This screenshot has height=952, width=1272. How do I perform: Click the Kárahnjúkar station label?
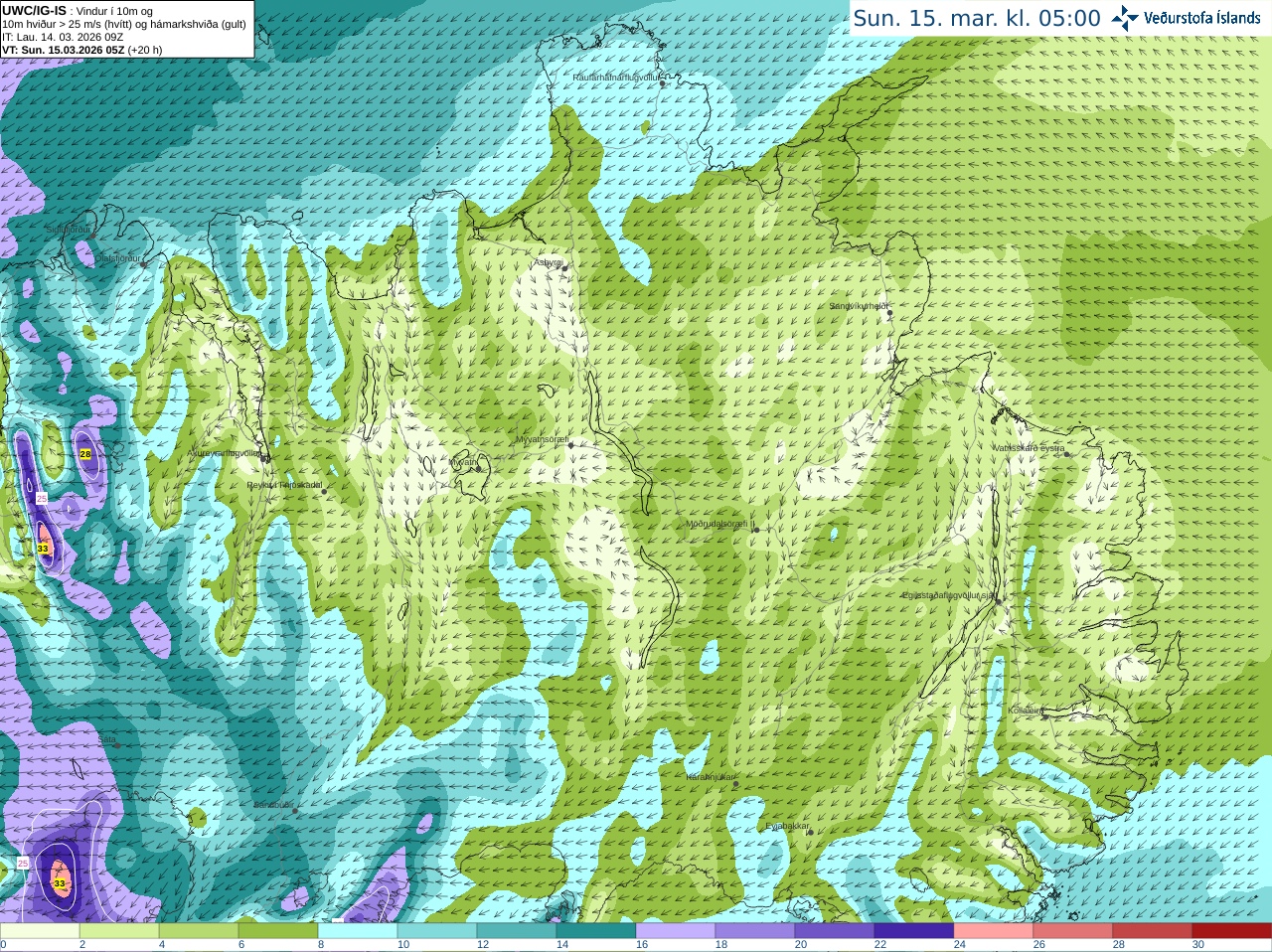pyautogui.click(x=712, y=777)
